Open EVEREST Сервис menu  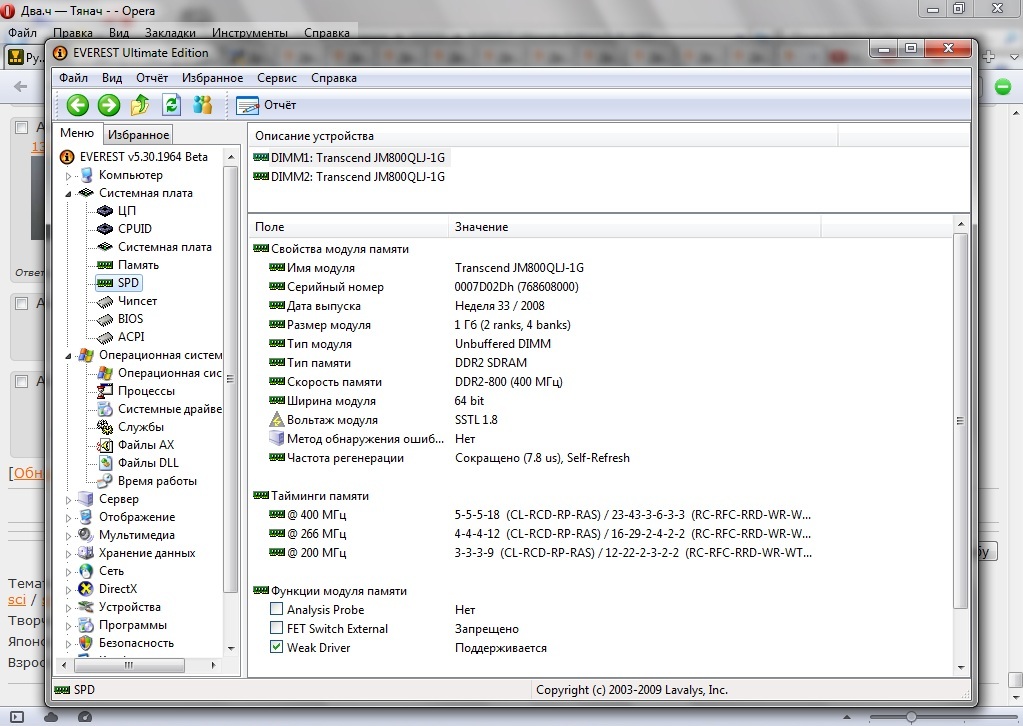(x=277, y=78)
